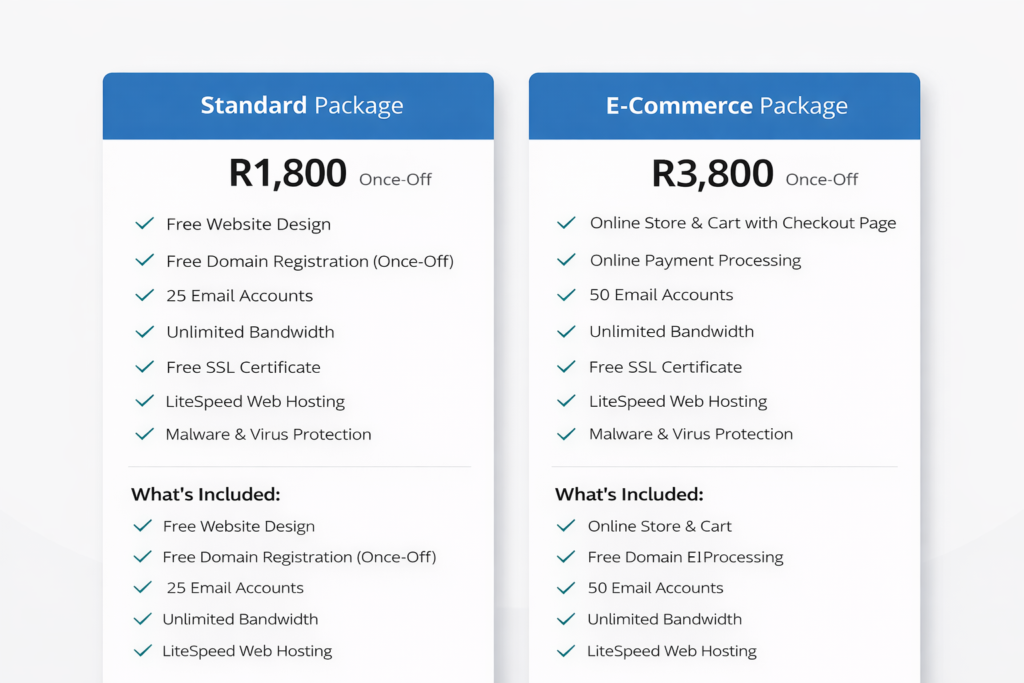Toggle checkmark beside Free Domain Registration in Standard's top list
Viewport: 1024px width, 683px height.
click(145, 261)
